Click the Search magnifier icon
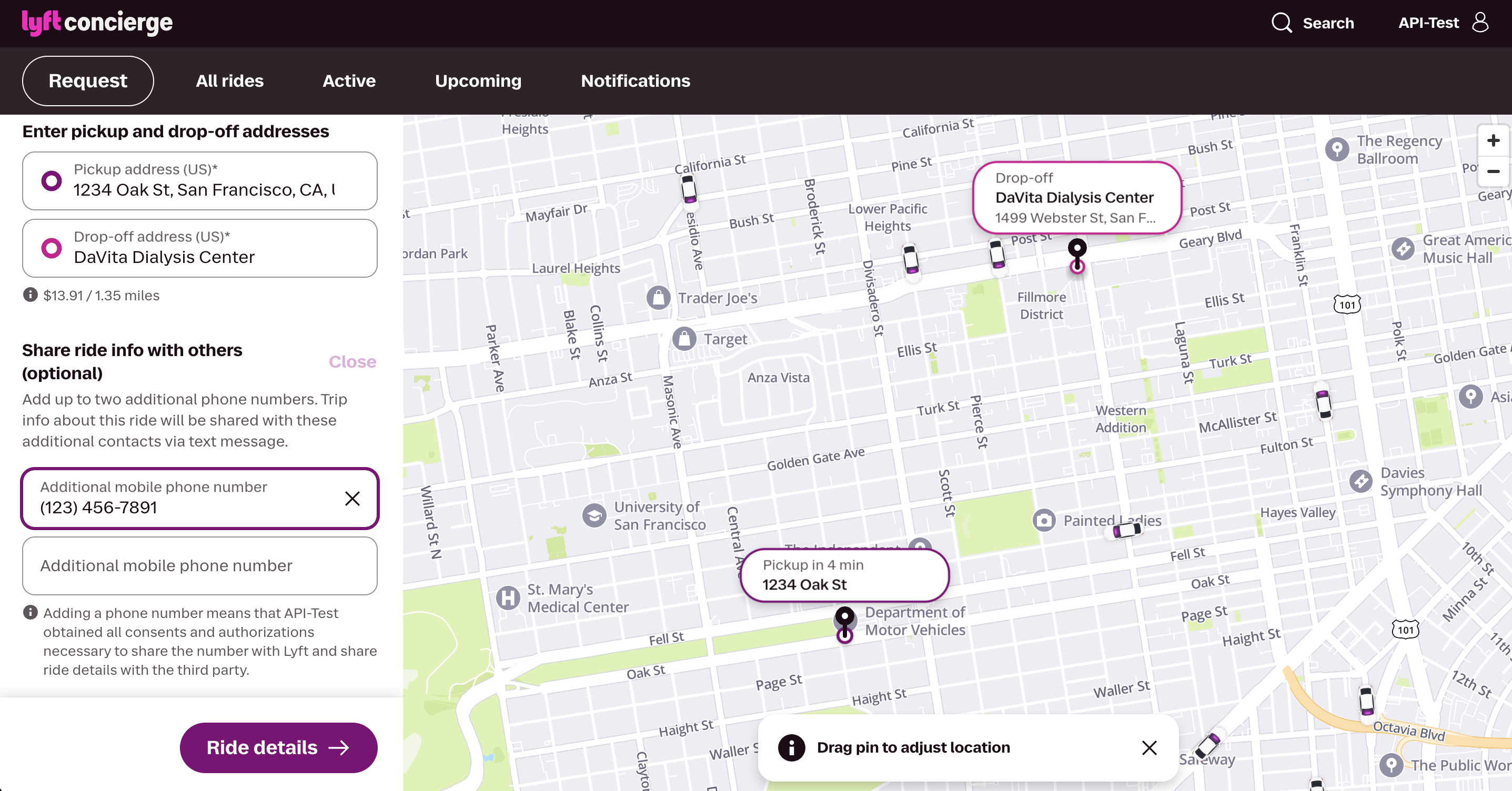 pos(1282,23)
